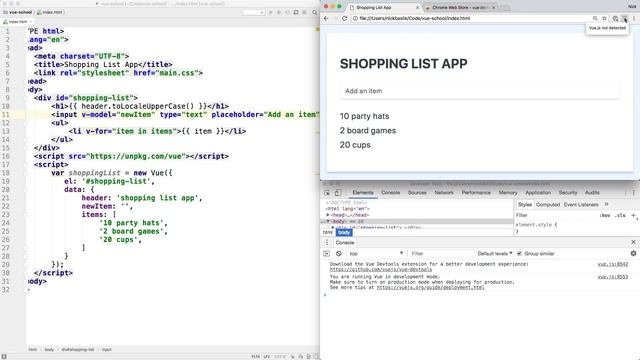Open the IDE run configuration dropdown
The width and height of the screenshot is (640, 360).
coord(253,12)
